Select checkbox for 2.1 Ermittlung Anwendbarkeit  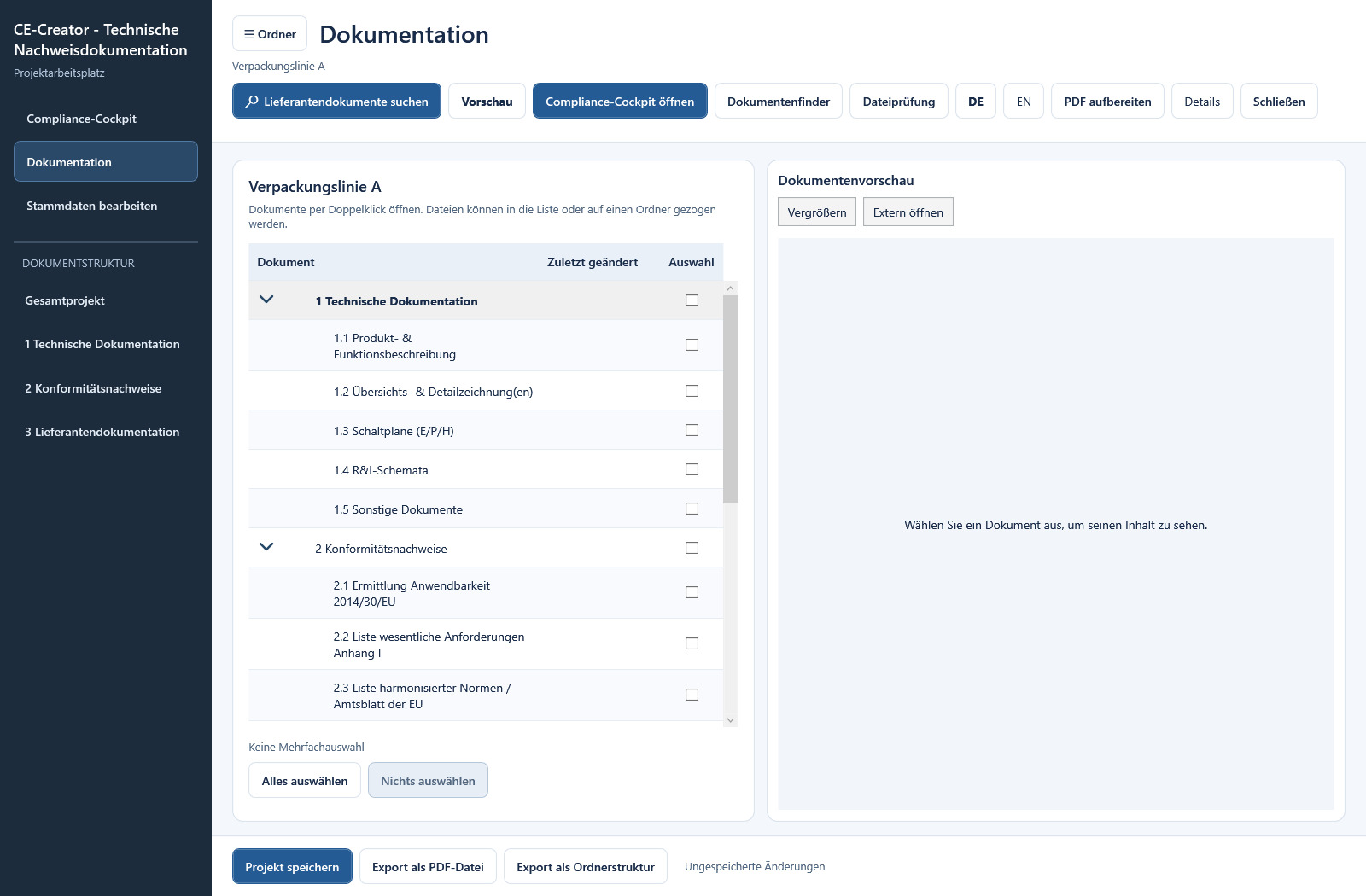(x=692, y=592)
